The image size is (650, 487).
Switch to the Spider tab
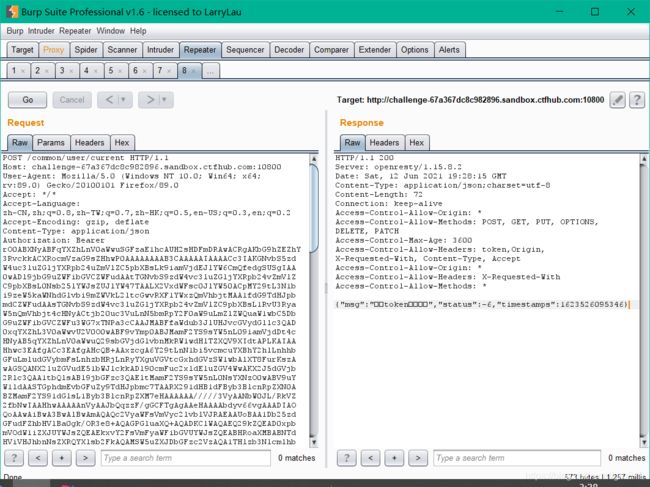click(86, 50)
